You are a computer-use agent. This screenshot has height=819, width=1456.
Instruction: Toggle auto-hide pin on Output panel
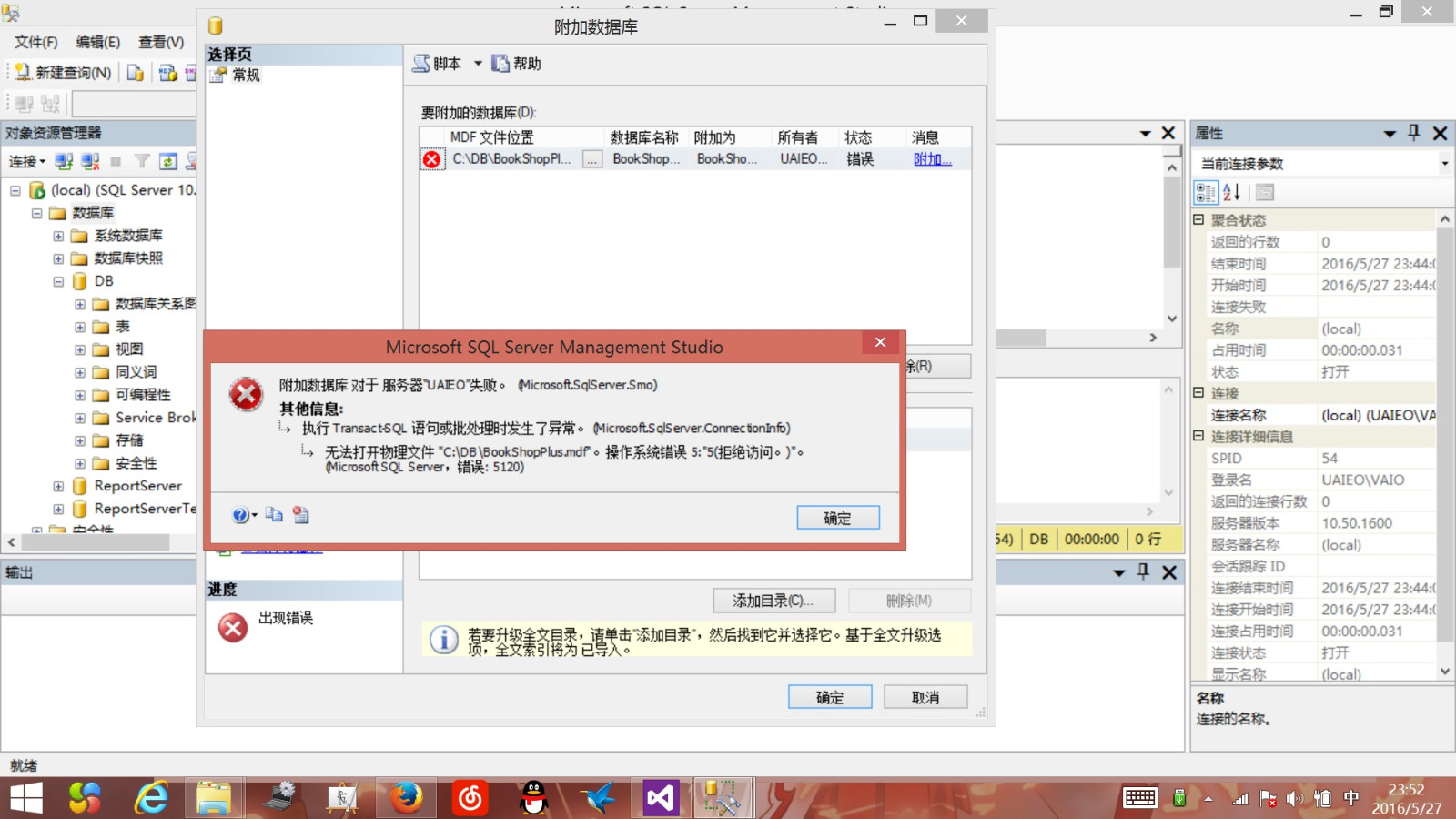[1144, 571]
